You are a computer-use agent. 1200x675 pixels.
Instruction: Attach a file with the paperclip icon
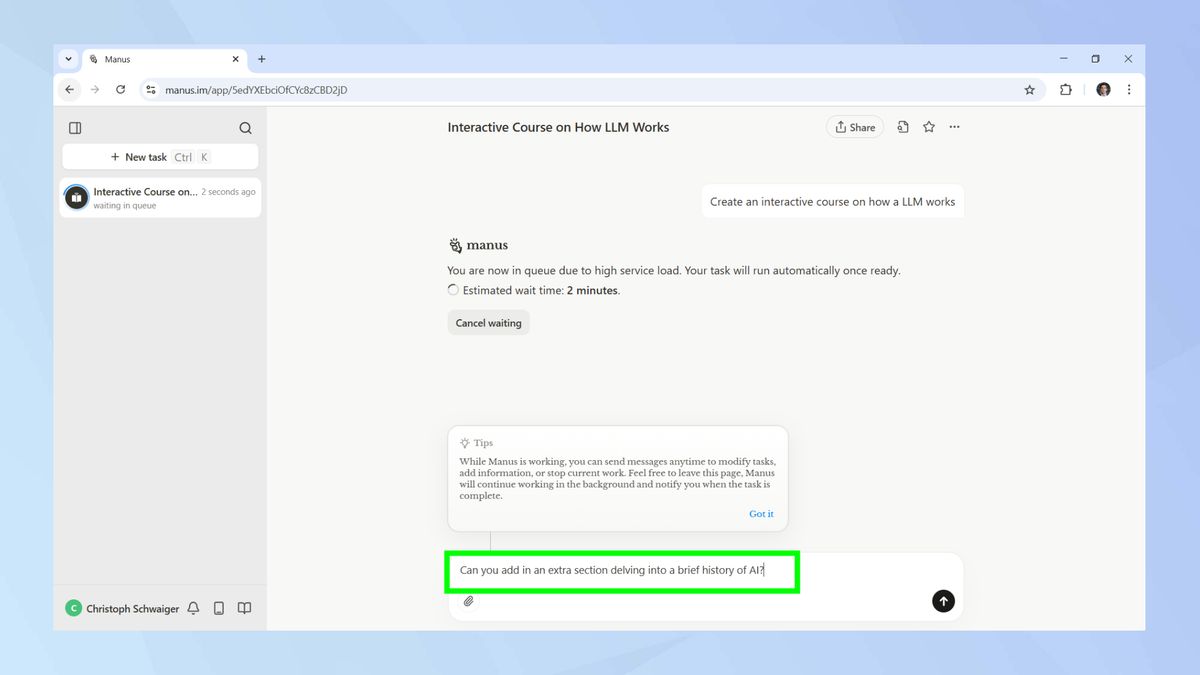click(x=469, y=601)
